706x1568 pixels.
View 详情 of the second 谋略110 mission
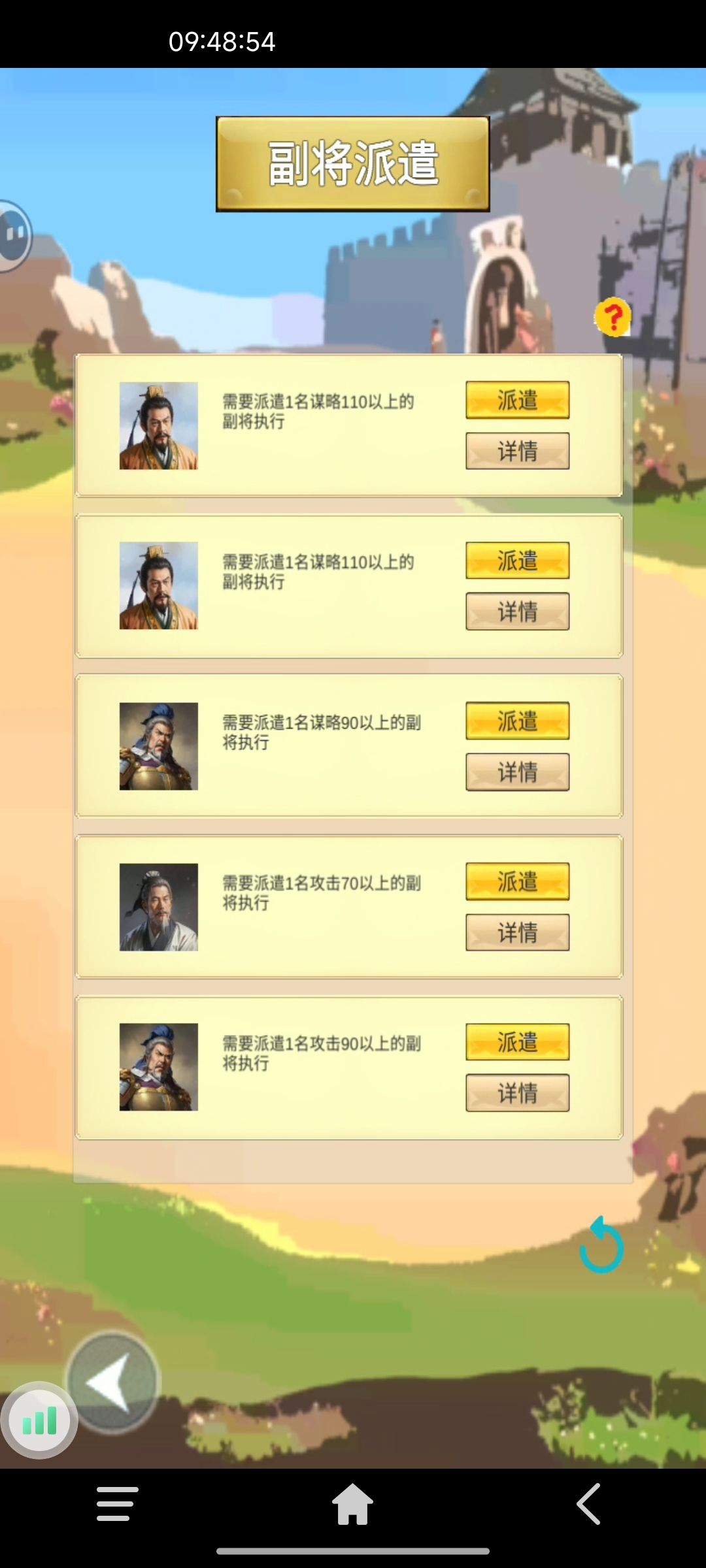518,612
